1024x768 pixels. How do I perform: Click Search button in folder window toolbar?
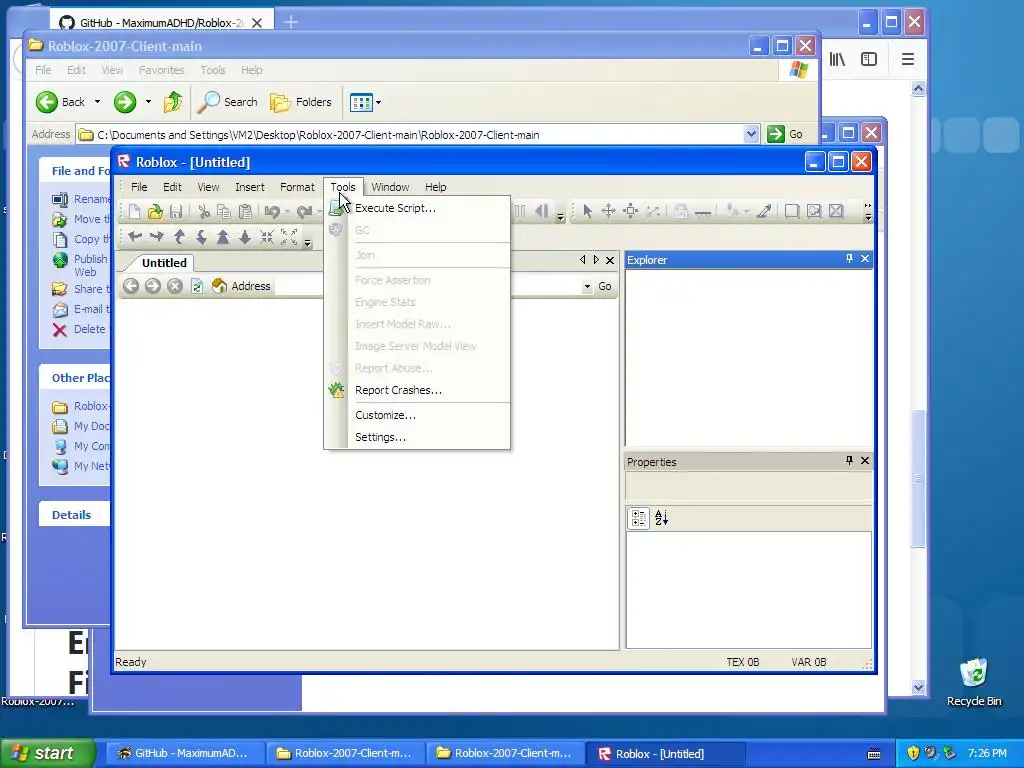(x=227, y=102)
